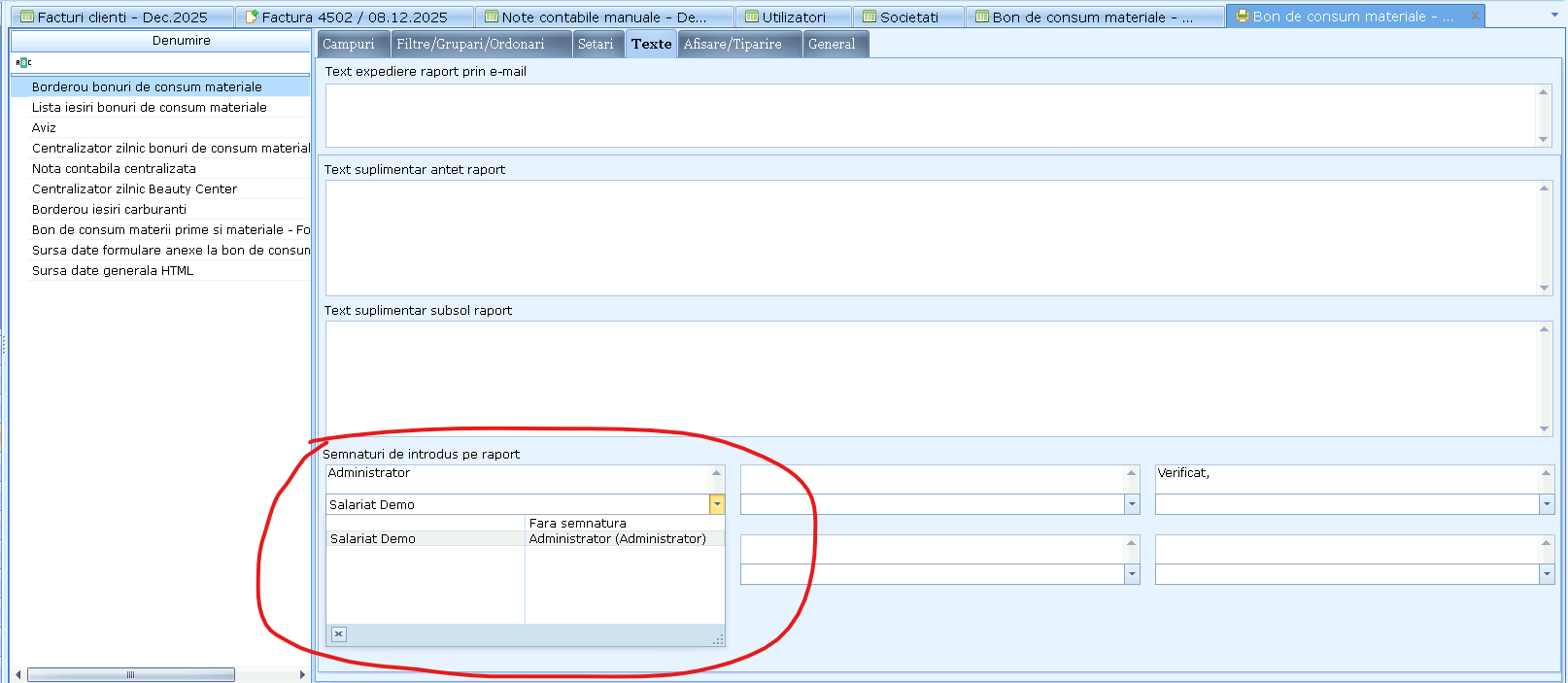Screen dimensions: 1568x683
Task: Open the tab list arrow at top right
Action: (x=1552, y=17)
